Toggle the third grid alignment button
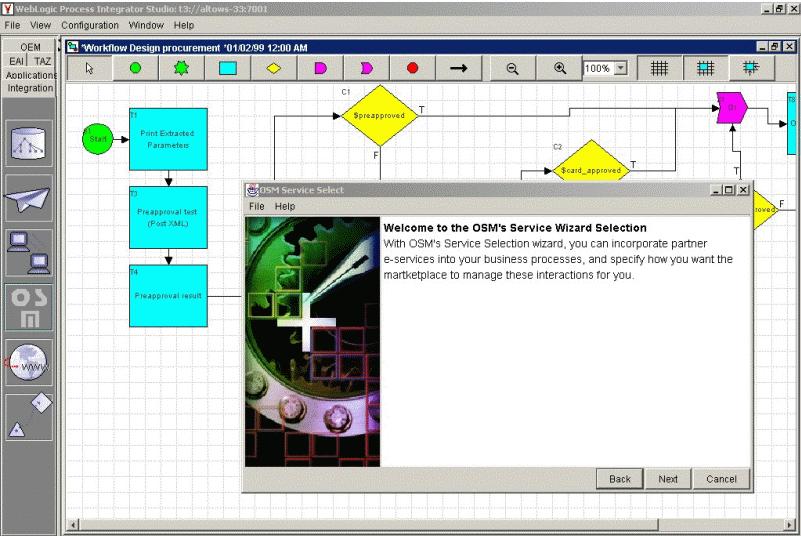This screenshot has width=801, height=536. [x=751, y=68]
